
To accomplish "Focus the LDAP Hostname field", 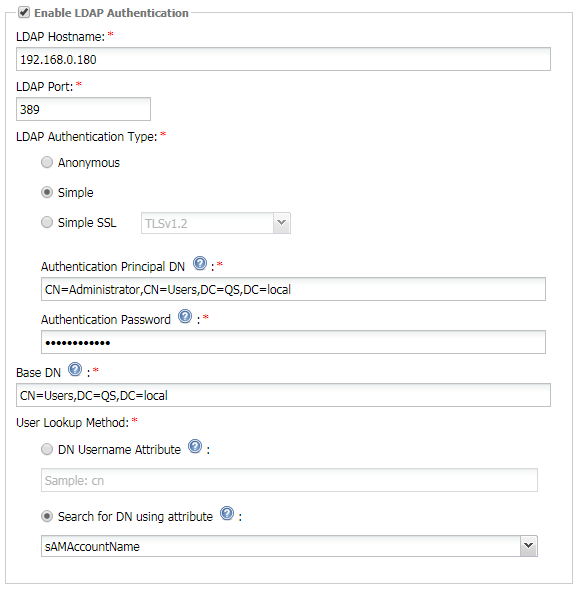I will coord(283,59).
